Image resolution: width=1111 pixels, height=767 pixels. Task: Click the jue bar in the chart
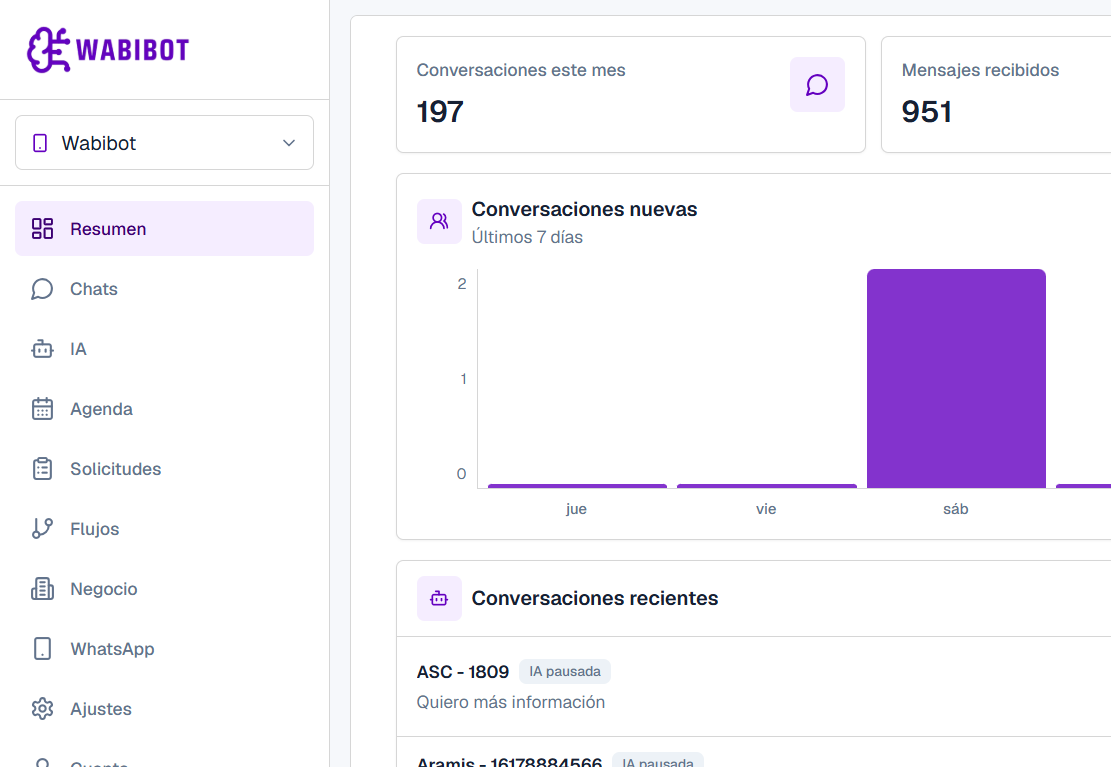(x=577, y=486)
